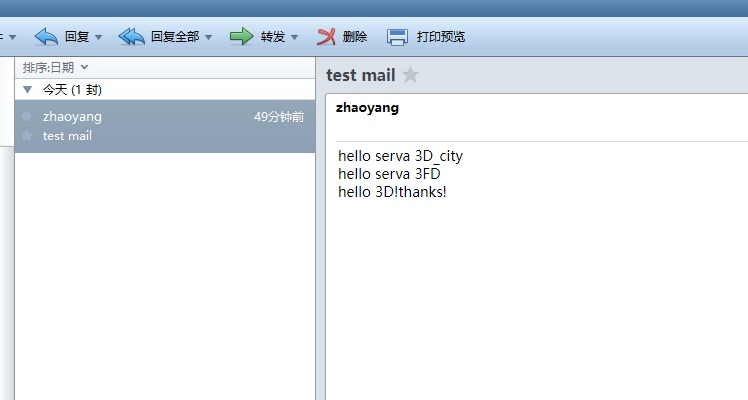Screen dimensions: 748x400
Task: Select the zhaoyang test mail message
Action: click(x=165, y=126)
